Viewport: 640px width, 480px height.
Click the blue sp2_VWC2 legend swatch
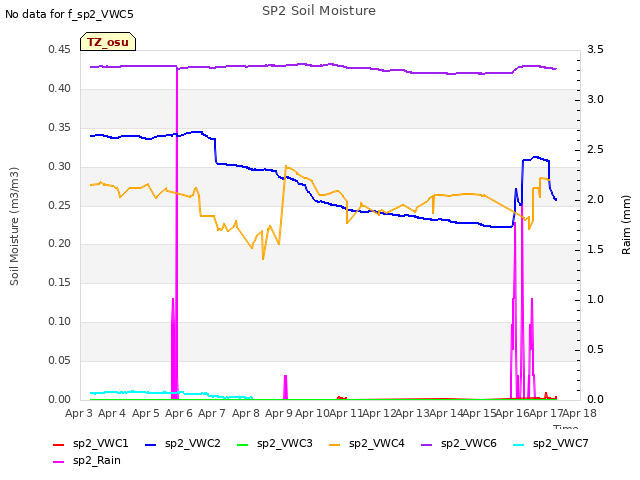pos(151,444)
